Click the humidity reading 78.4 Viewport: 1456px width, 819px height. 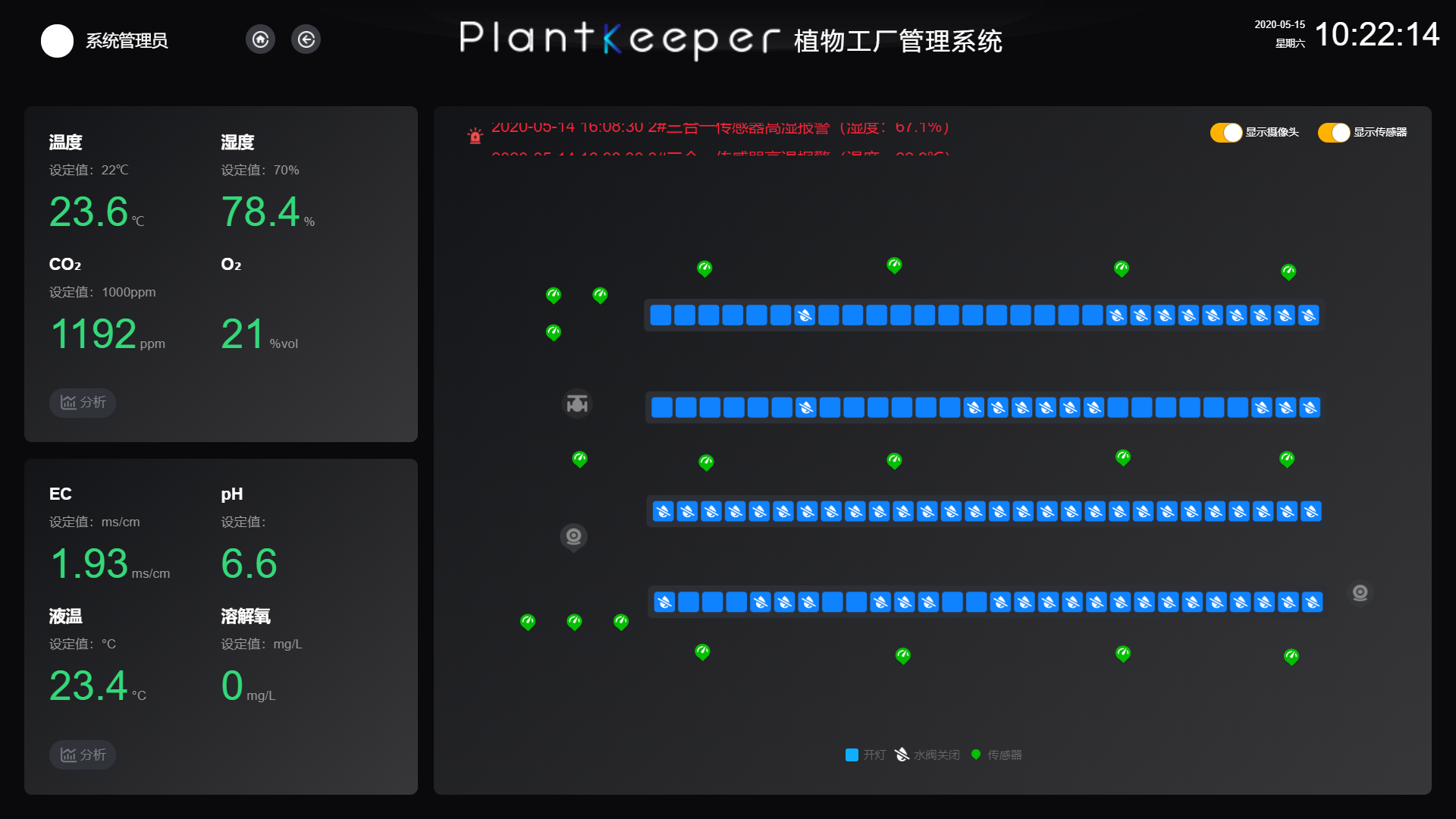click(x=261, y=212)
